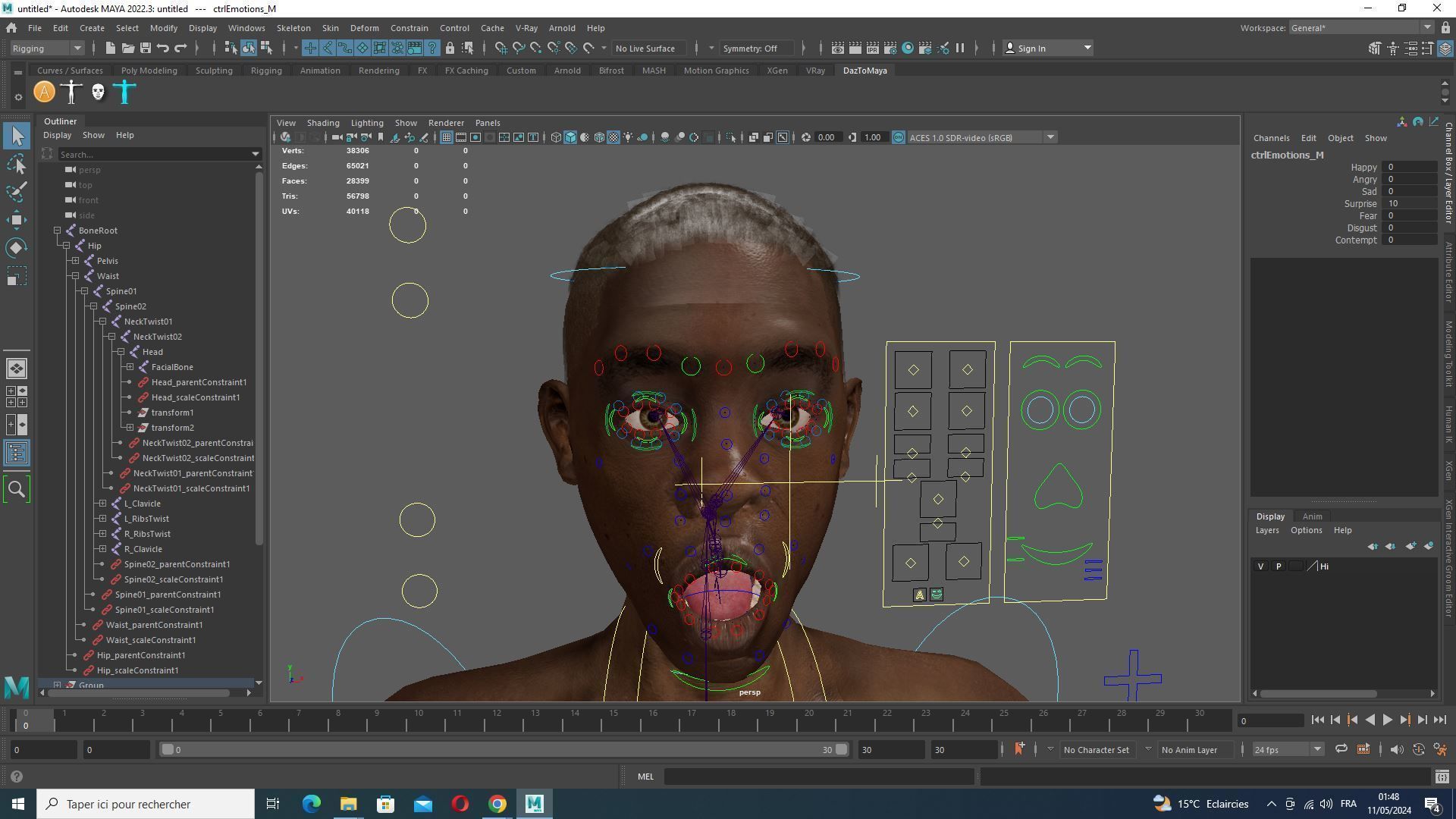Click the Surprise attribute label
Image resolution: width=1456 pixels, height=819 pixels.
click(1360, 204)
